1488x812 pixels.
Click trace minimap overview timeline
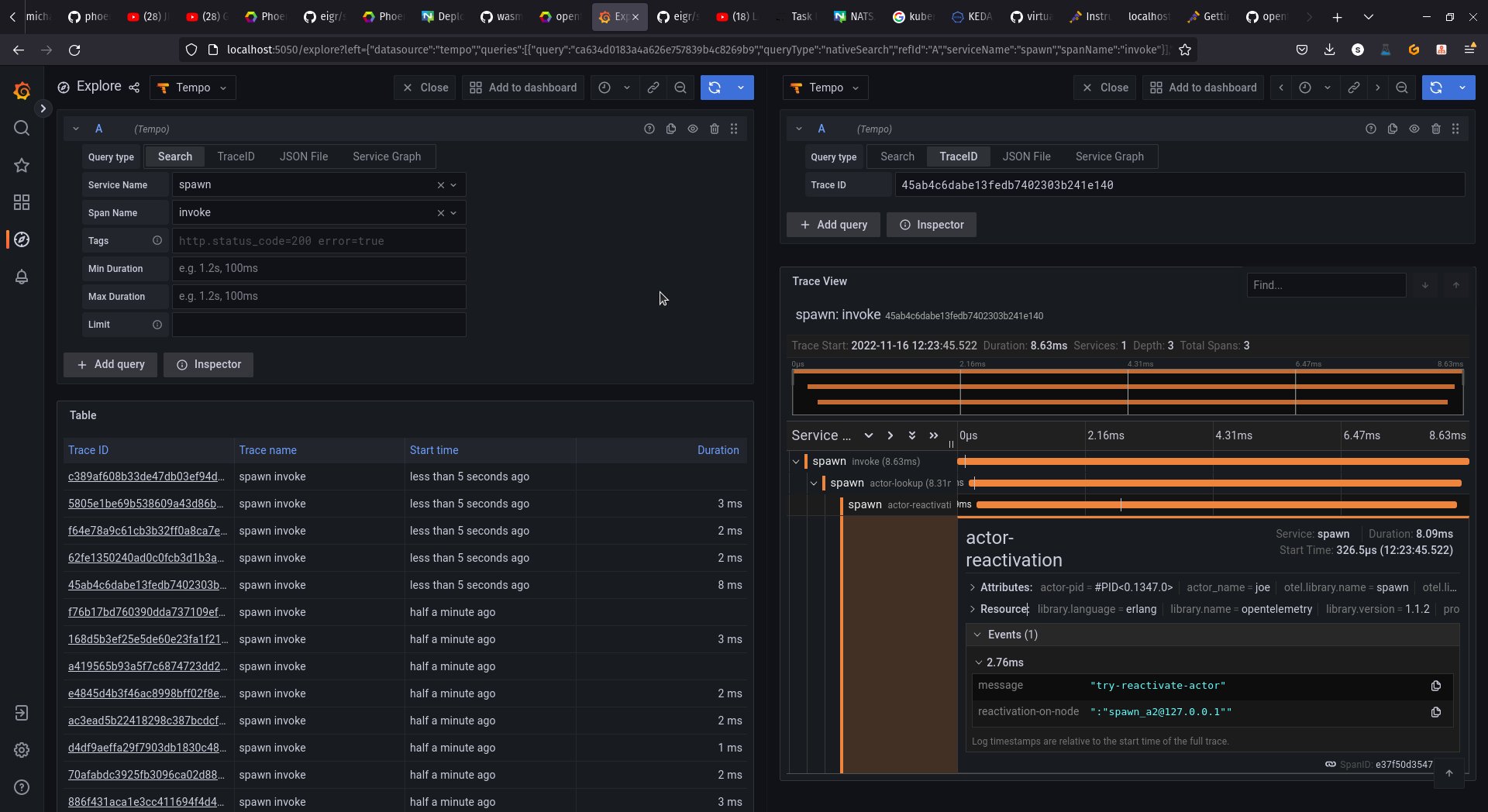point(1128,391)
